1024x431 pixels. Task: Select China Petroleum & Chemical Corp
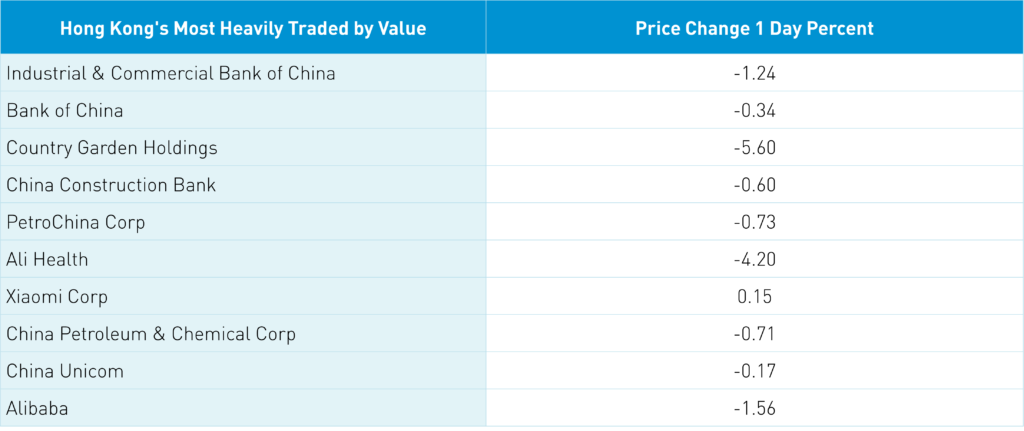[151, 334]
